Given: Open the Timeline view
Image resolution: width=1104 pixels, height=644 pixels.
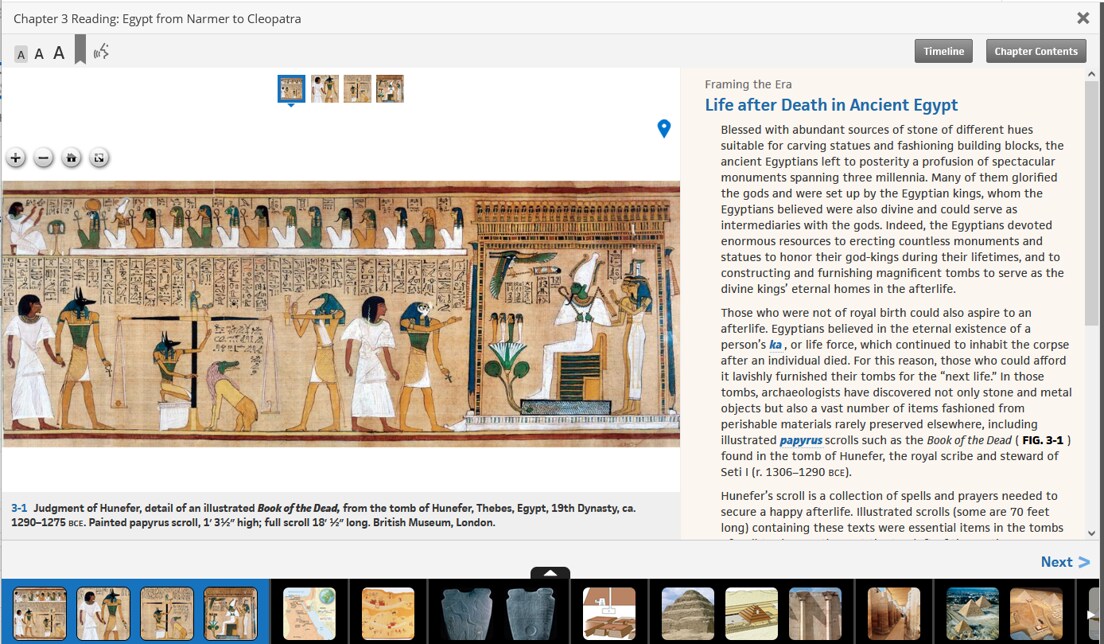Looking at the screenshot, I should click(943, 51).
